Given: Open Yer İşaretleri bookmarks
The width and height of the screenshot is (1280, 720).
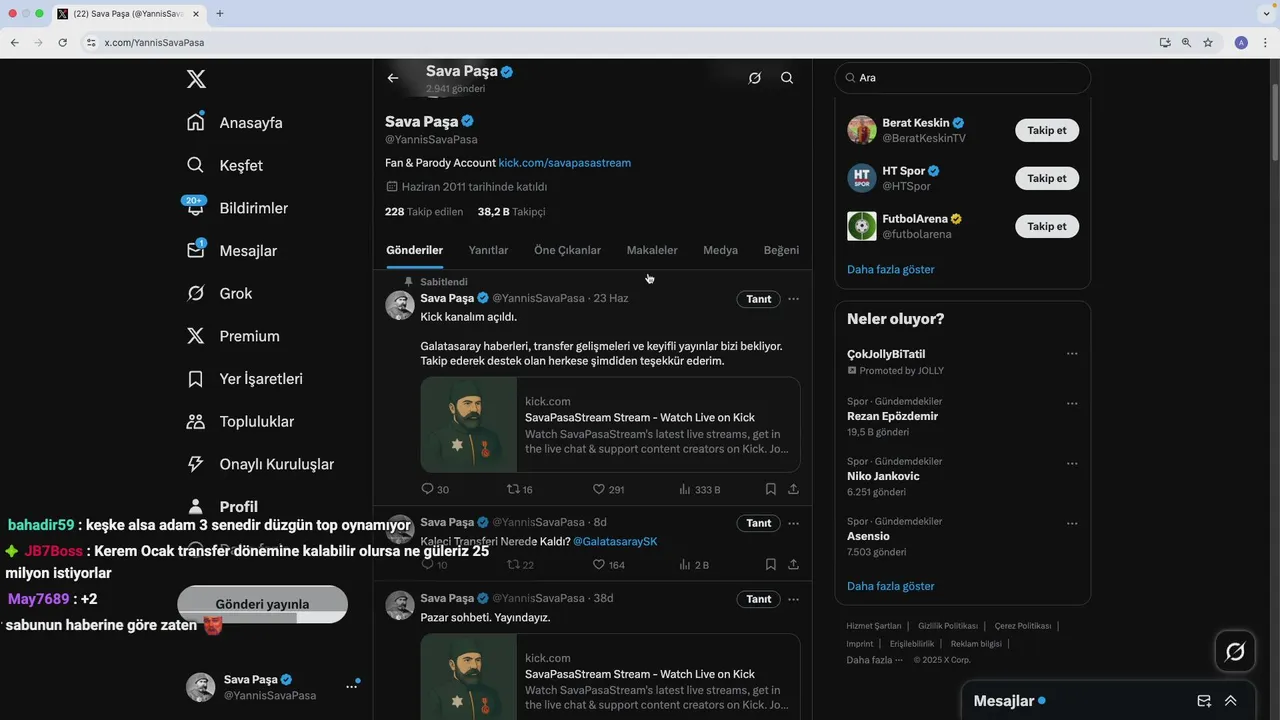Looking at the screenshot, I should 245,379.
